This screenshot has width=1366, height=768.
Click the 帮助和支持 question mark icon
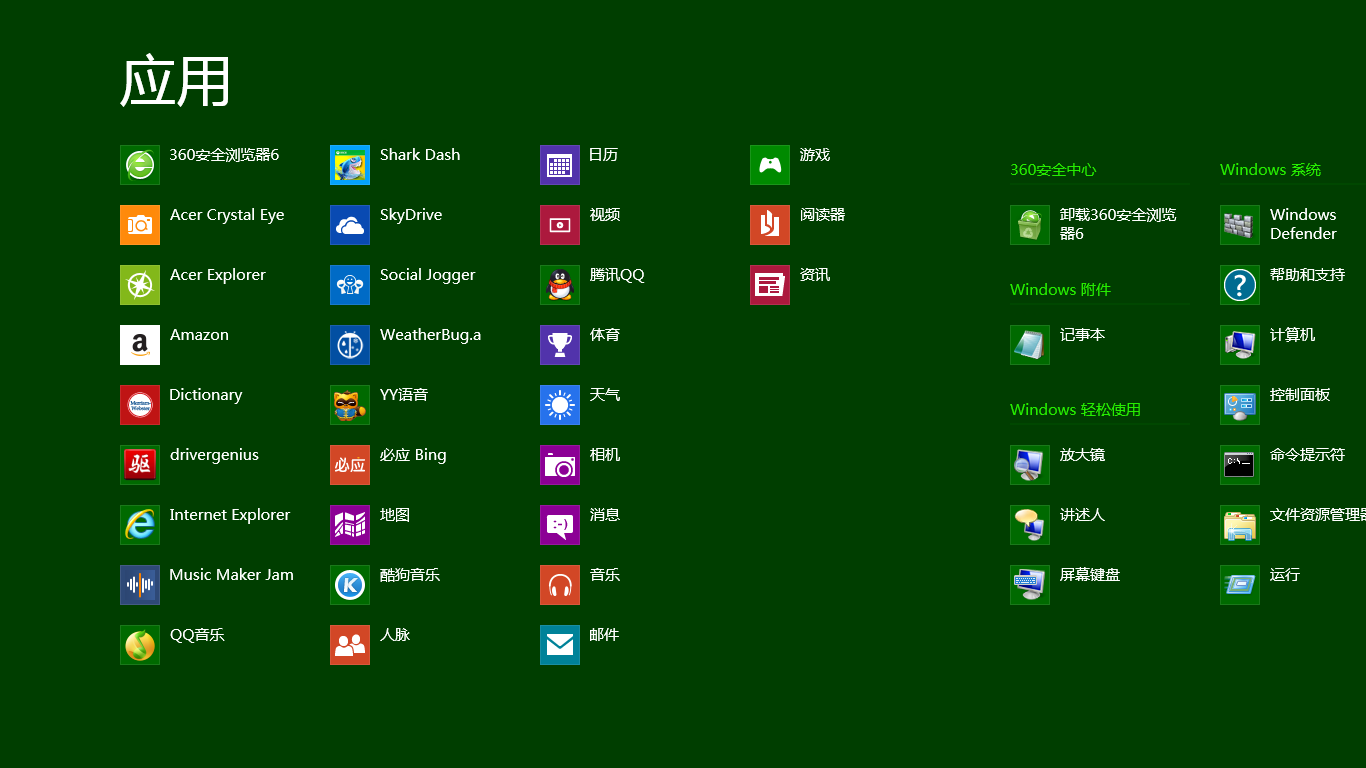tap(1240, 285)
